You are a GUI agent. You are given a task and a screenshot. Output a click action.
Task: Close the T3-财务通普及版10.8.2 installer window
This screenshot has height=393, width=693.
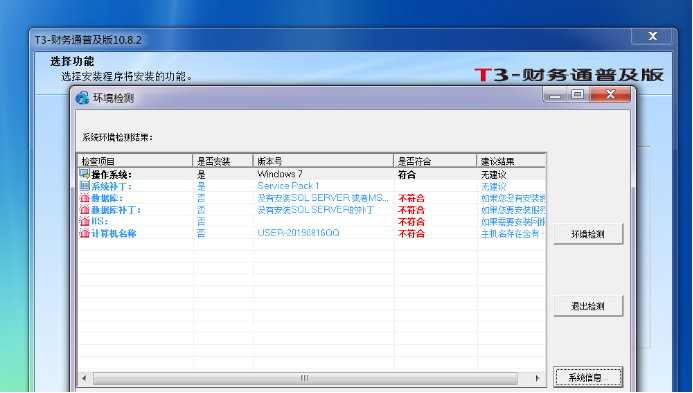(x=652, y=36)
